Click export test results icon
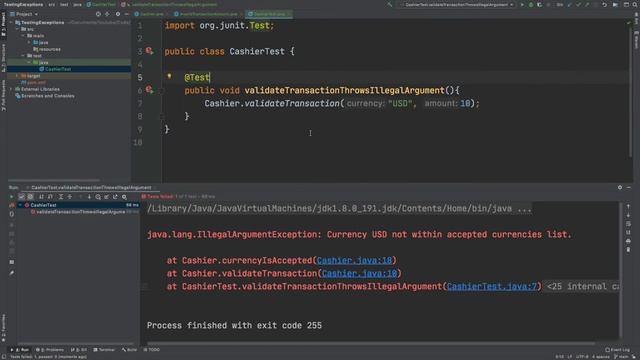 pos(116,197)
